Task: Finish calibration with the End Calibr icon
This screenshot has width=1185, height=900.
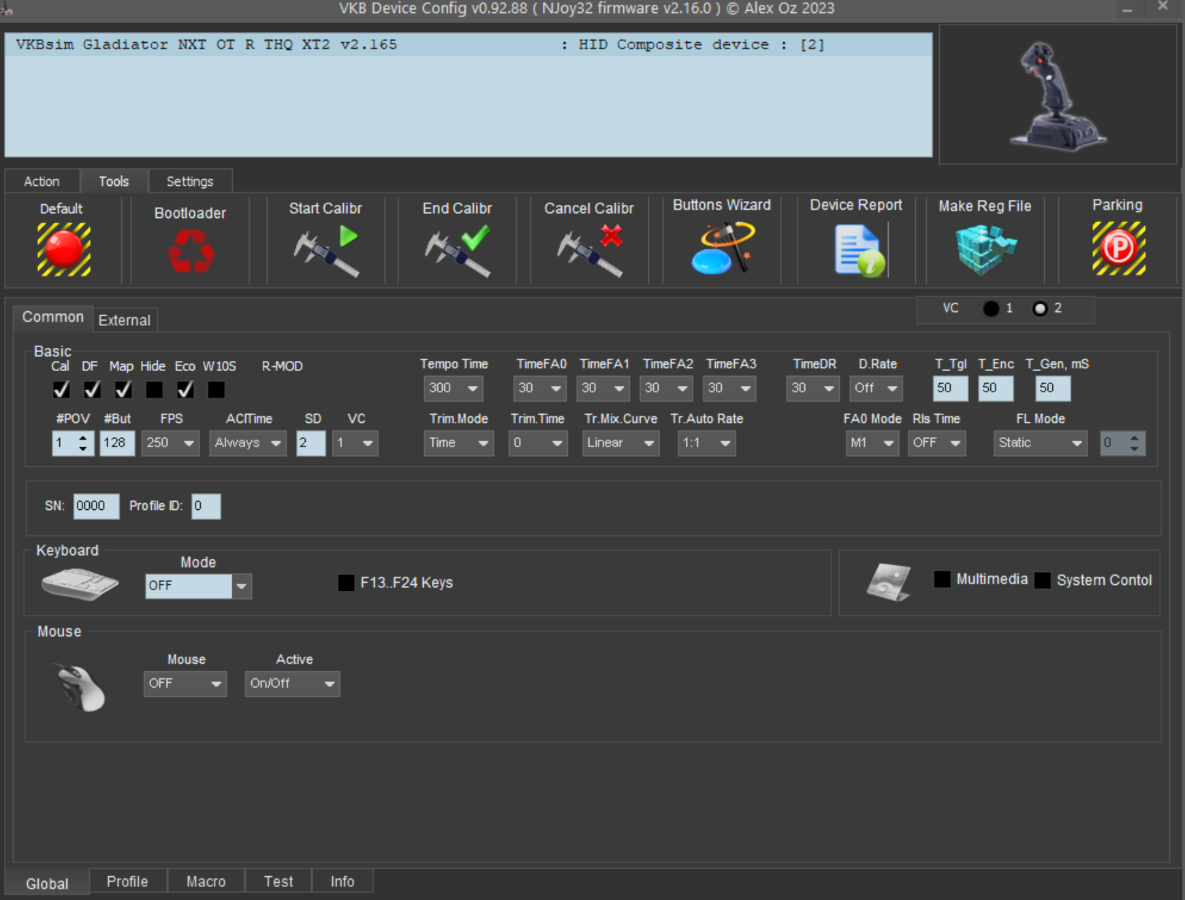Action: click(457, 250)
